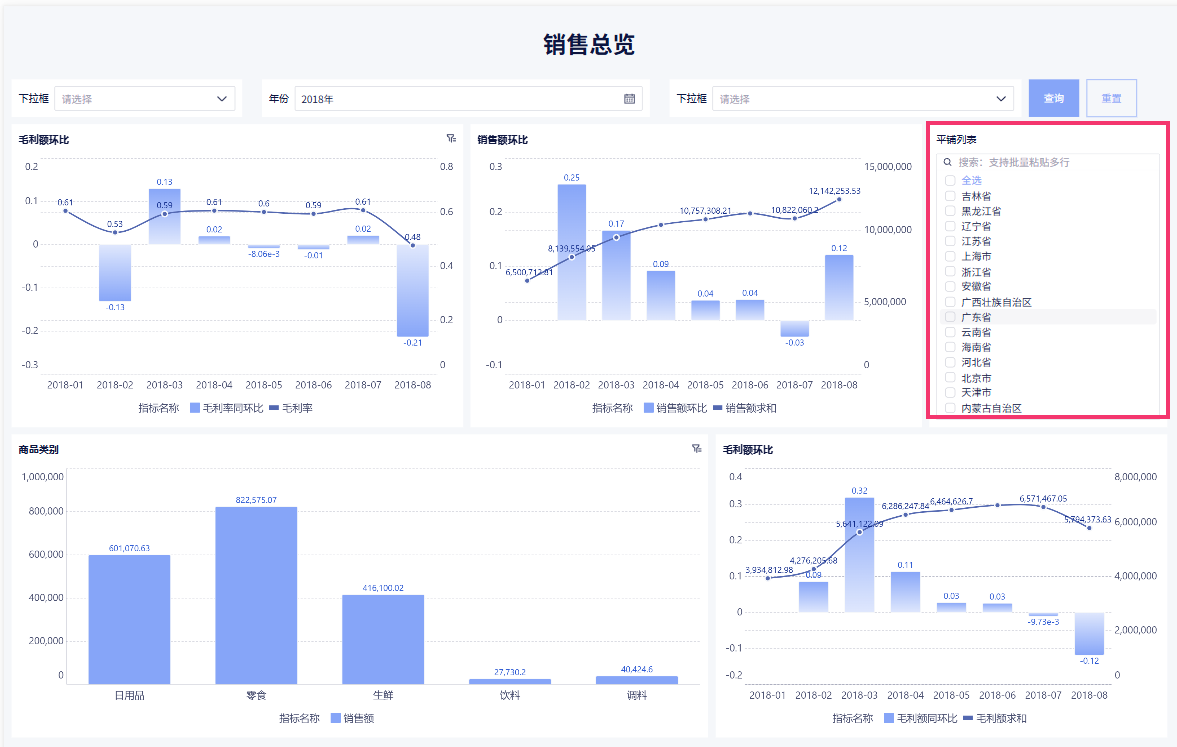
Task: Expand the first 下拉框 dropdown
Action: tap(145, 98)
